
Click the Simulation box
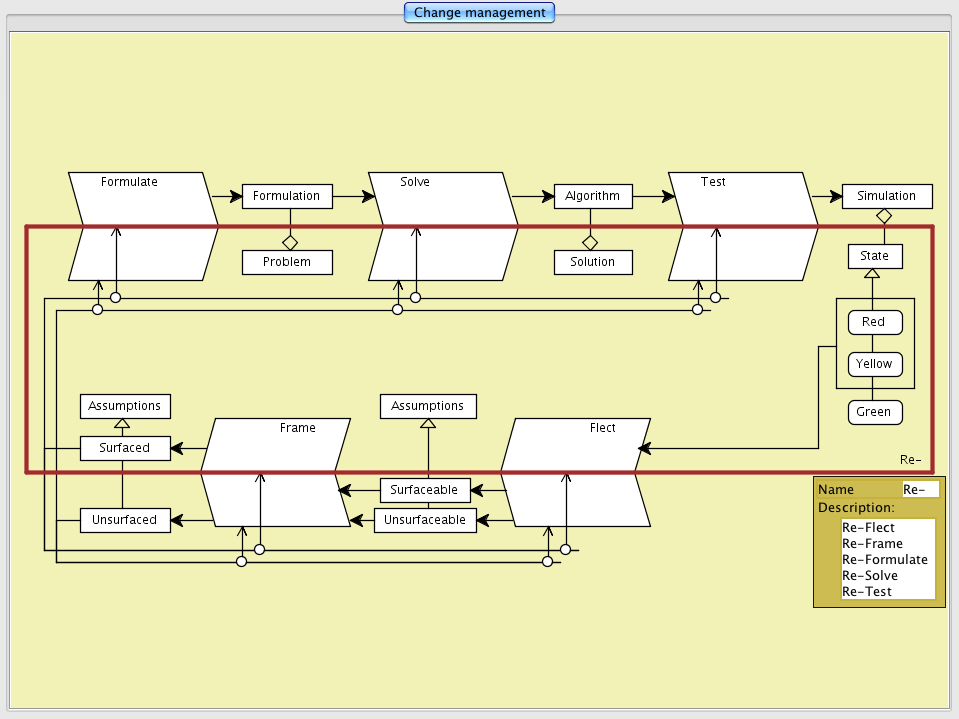[886, 196]
